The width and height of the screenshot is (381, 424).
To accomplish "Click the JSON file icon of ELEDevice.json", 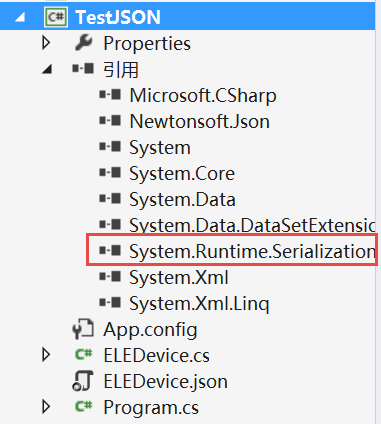I will 83,380.
